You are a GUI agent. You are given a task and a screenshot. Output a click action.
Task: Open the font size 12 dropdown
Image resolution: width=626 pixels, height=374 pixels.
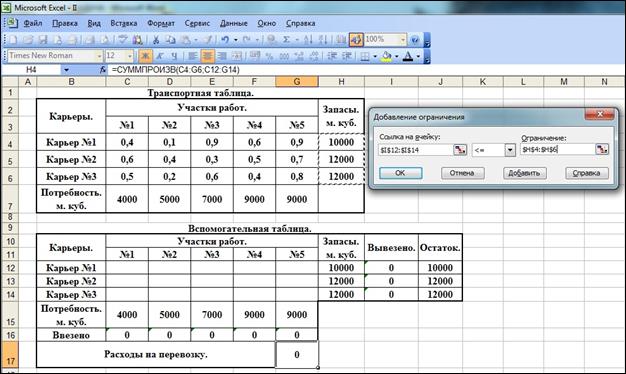129,56
